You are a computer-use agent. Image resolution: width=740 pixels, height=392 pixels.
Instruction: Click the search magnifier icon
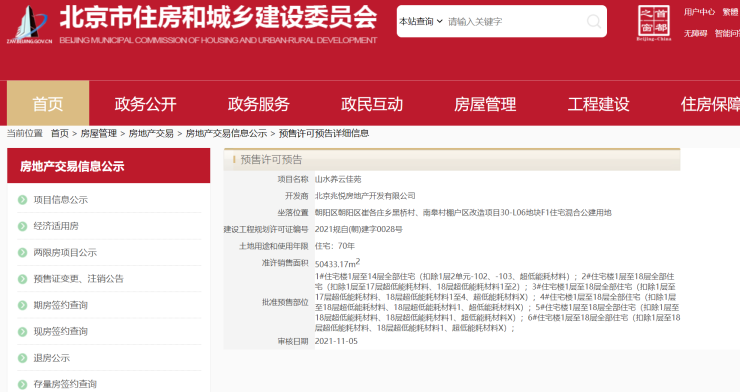tap(593, 21)
